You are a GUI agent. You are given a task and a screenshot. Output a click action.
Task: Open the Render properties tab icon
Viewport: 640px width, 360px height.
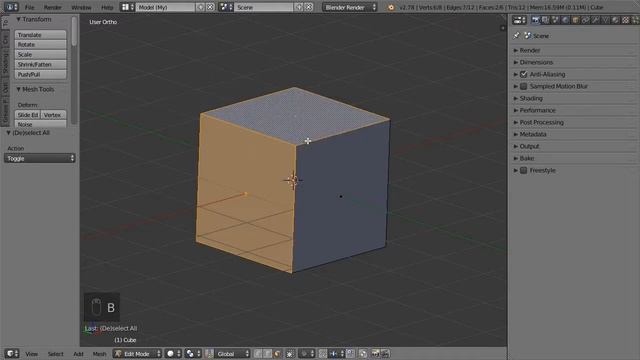pos(535,20)
